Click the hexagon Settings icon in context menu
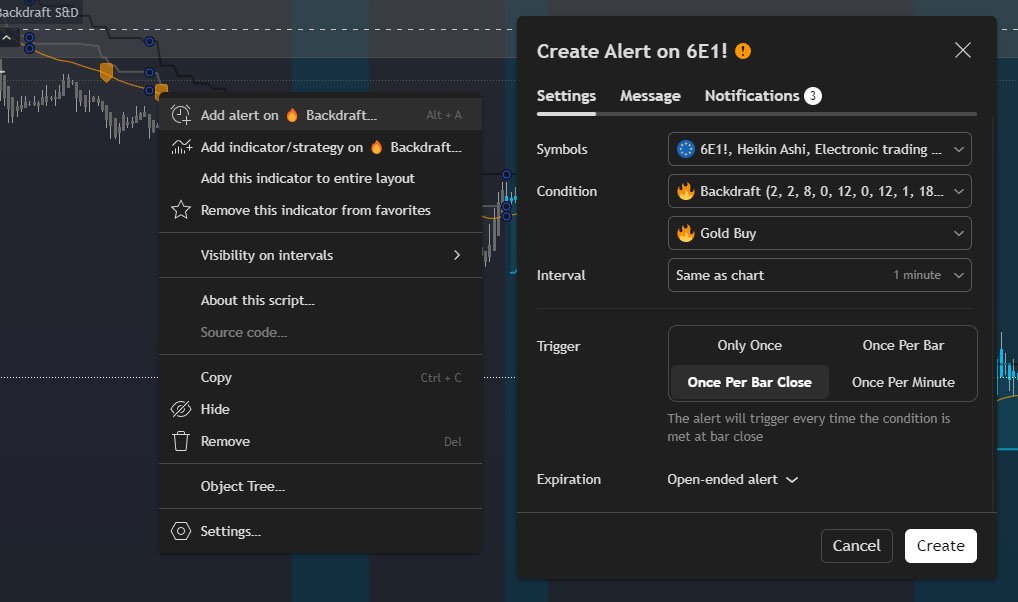Viewport: 1018px width, 602px height. (x=181, y=531)
